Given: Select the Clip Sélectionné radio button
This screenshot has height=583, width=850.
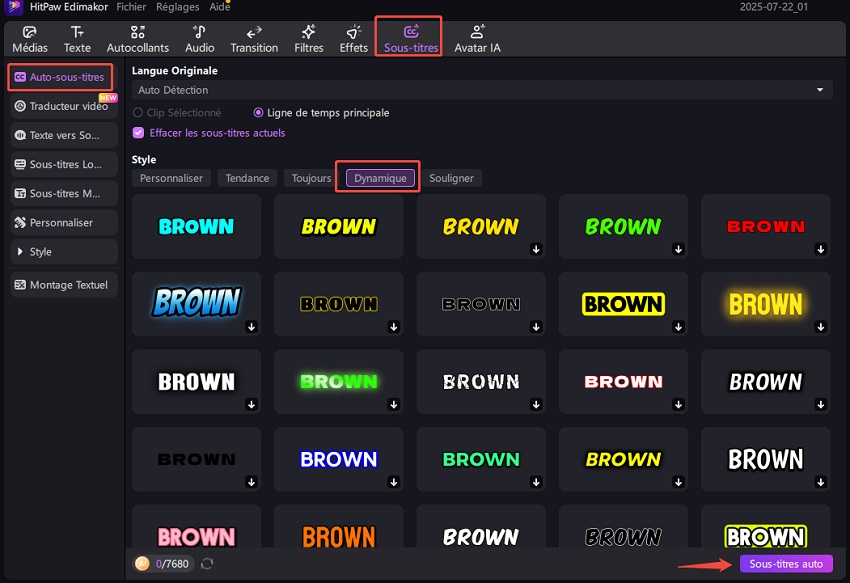Looking at the screenshot, I should [139, 113].
